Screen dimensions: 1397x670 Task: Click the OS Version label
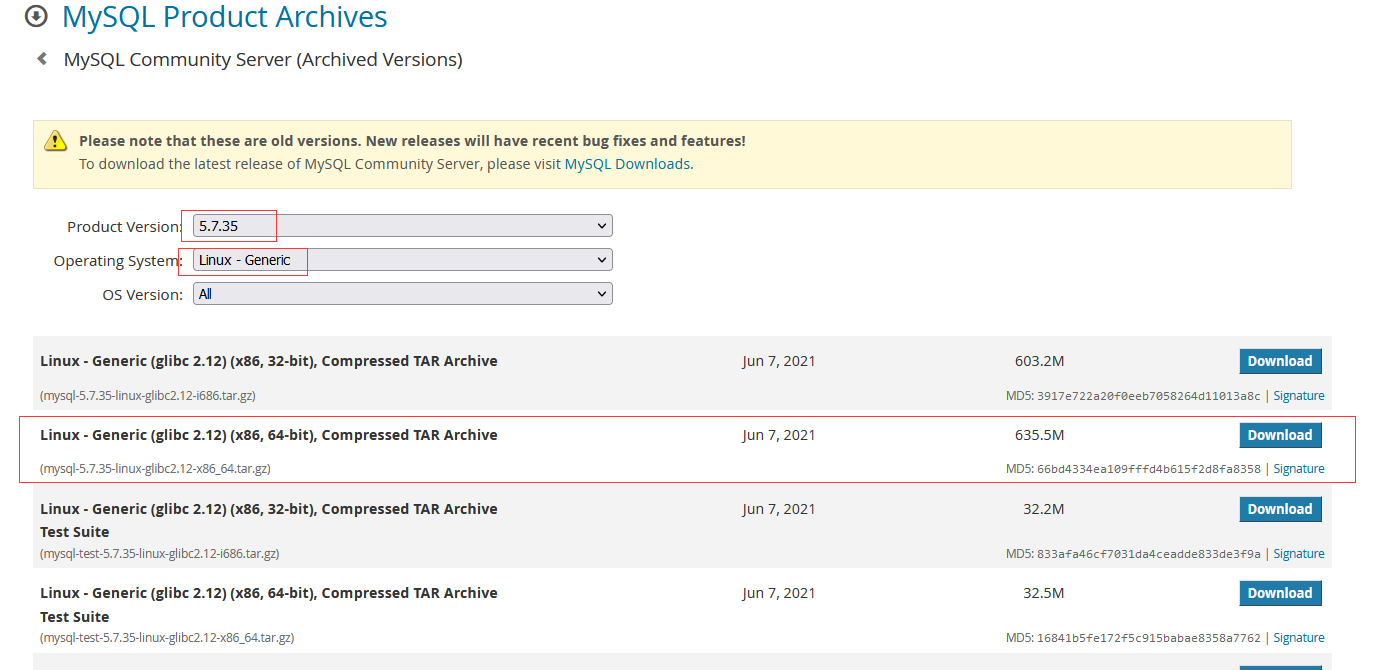pyautogui.click(x=143, y=295)
